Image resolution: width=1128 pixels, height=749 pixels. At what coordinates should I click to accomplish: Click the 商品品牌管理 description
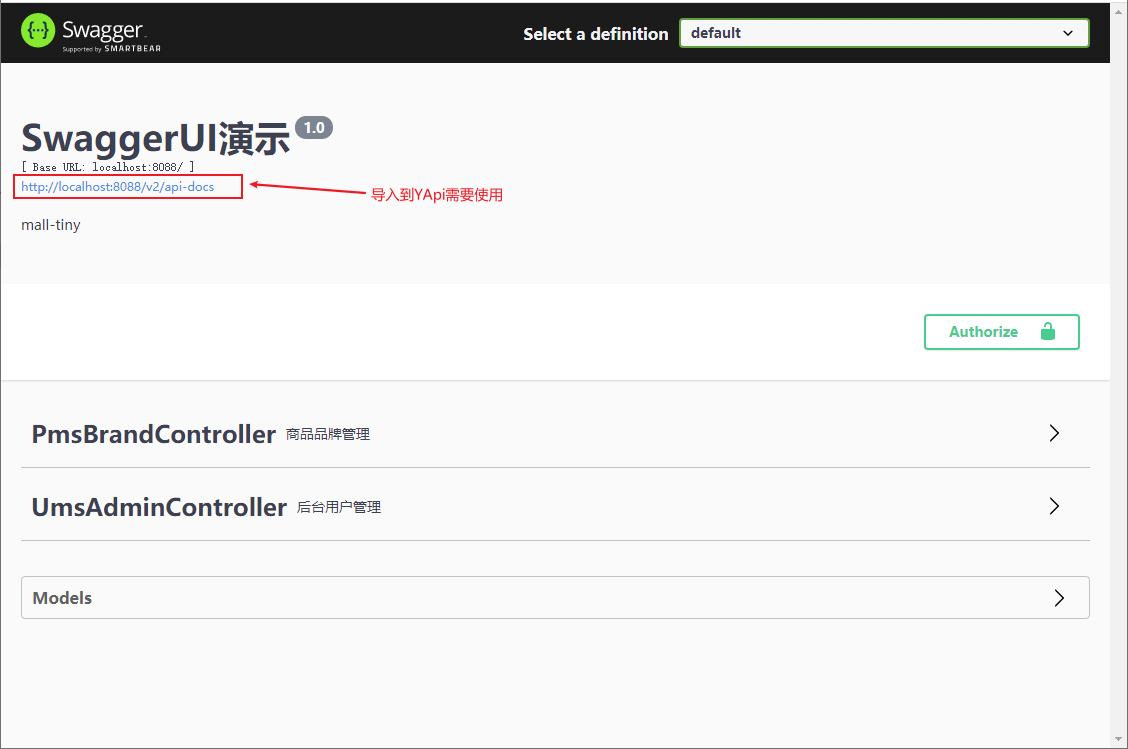328,435
